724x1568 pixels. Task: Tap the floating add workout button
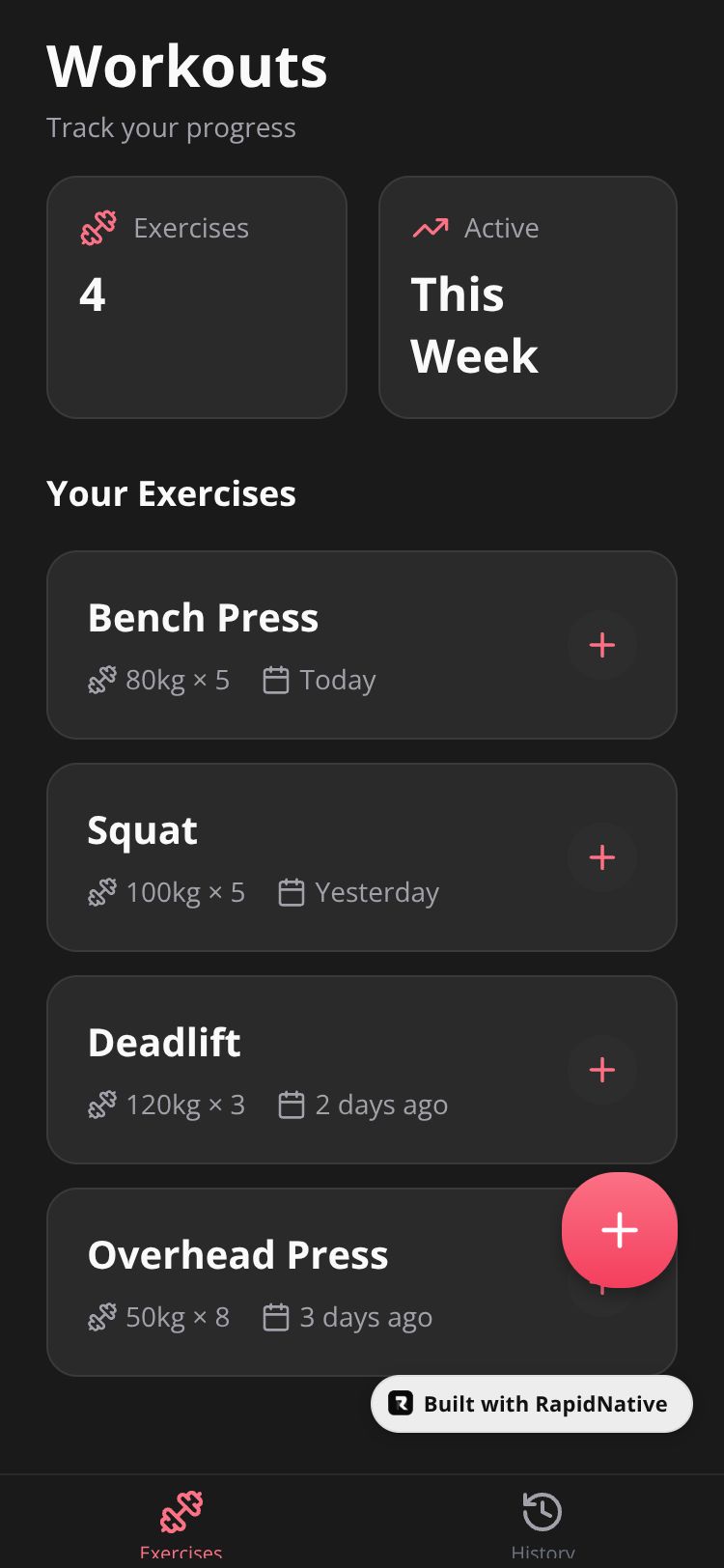pos(619,1229)
